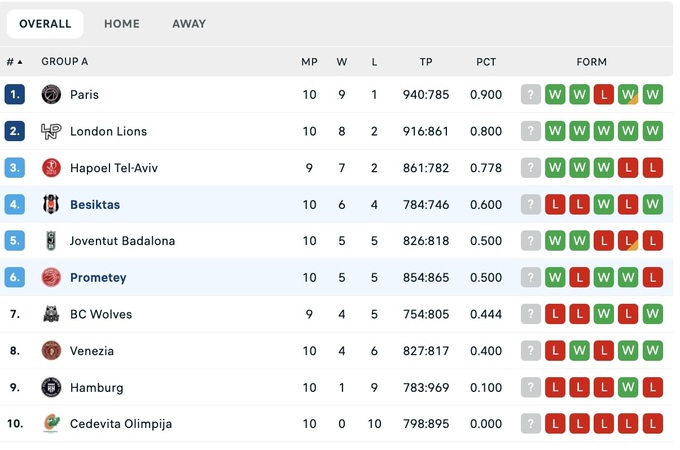Image resolution: width=680 pixels, height=450 pixels.
Task: Open the Hamburg team link
Action: click(97, 387)
